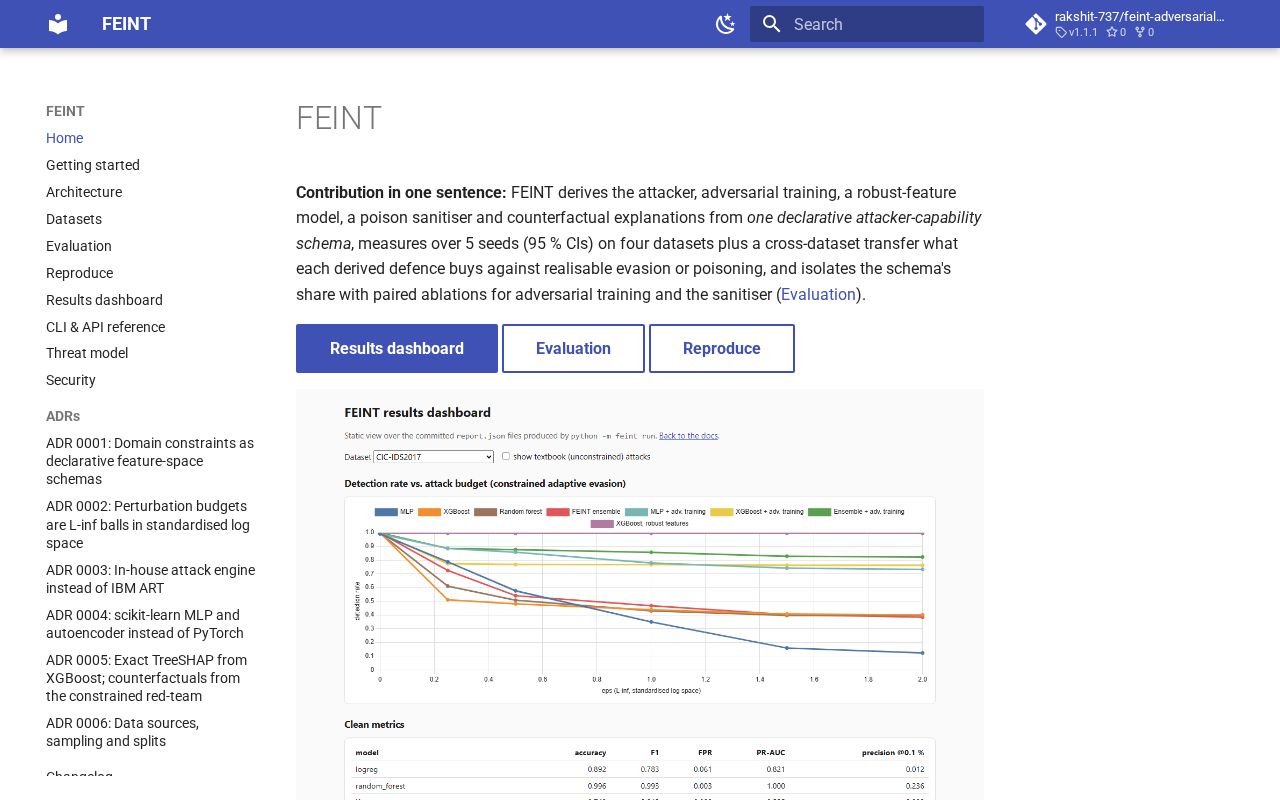Click the outlined Reproduce button
Image resolution: width=1280 pixels, height=800 pixels.
pyautogui.click(x=722, y=348)
